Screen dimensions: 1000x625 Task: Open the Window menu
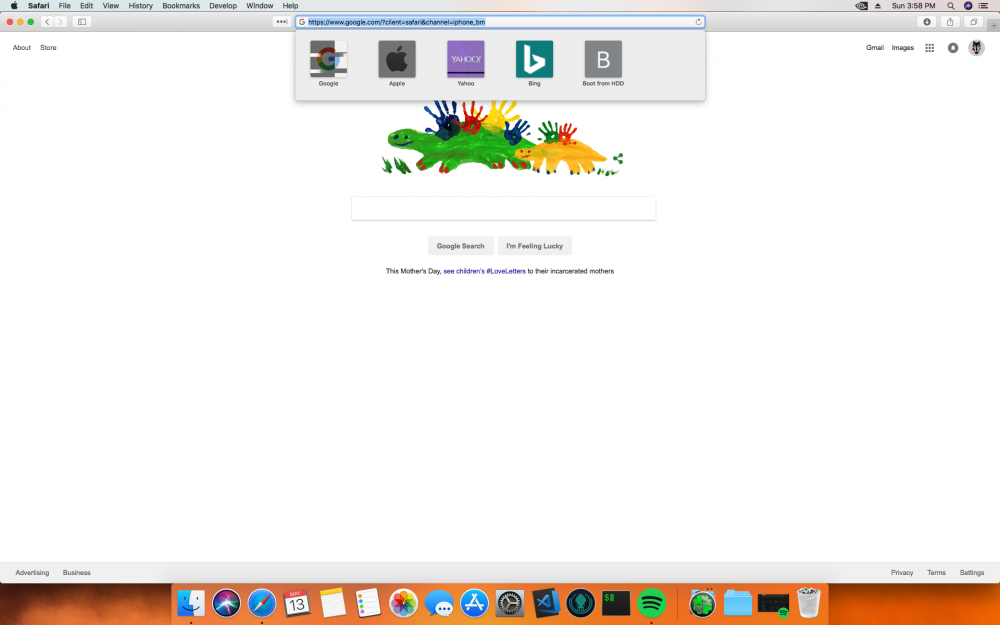[x=260, y=6]
